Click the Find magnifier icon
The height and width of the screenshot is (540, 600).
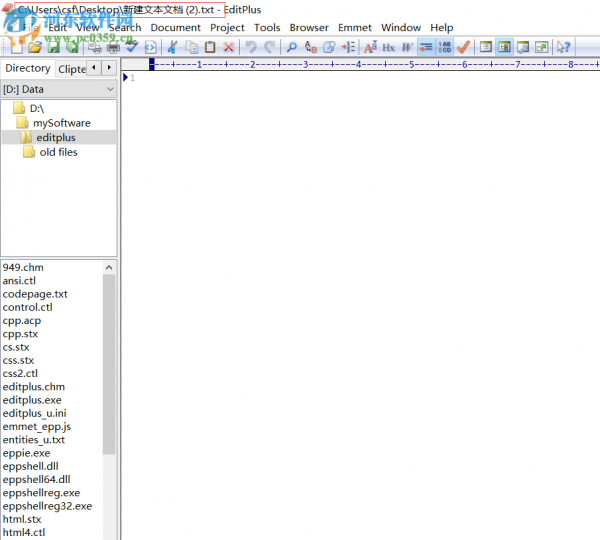point(292,47)
